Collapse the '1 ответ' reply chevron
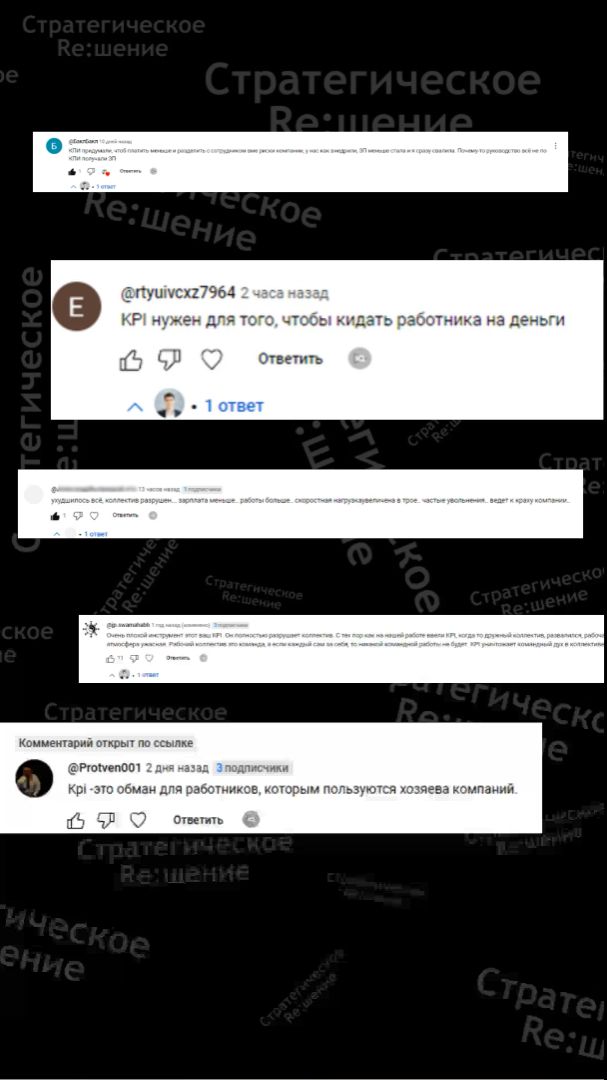Screen dimensions: 607x1080 pos(136,407)
